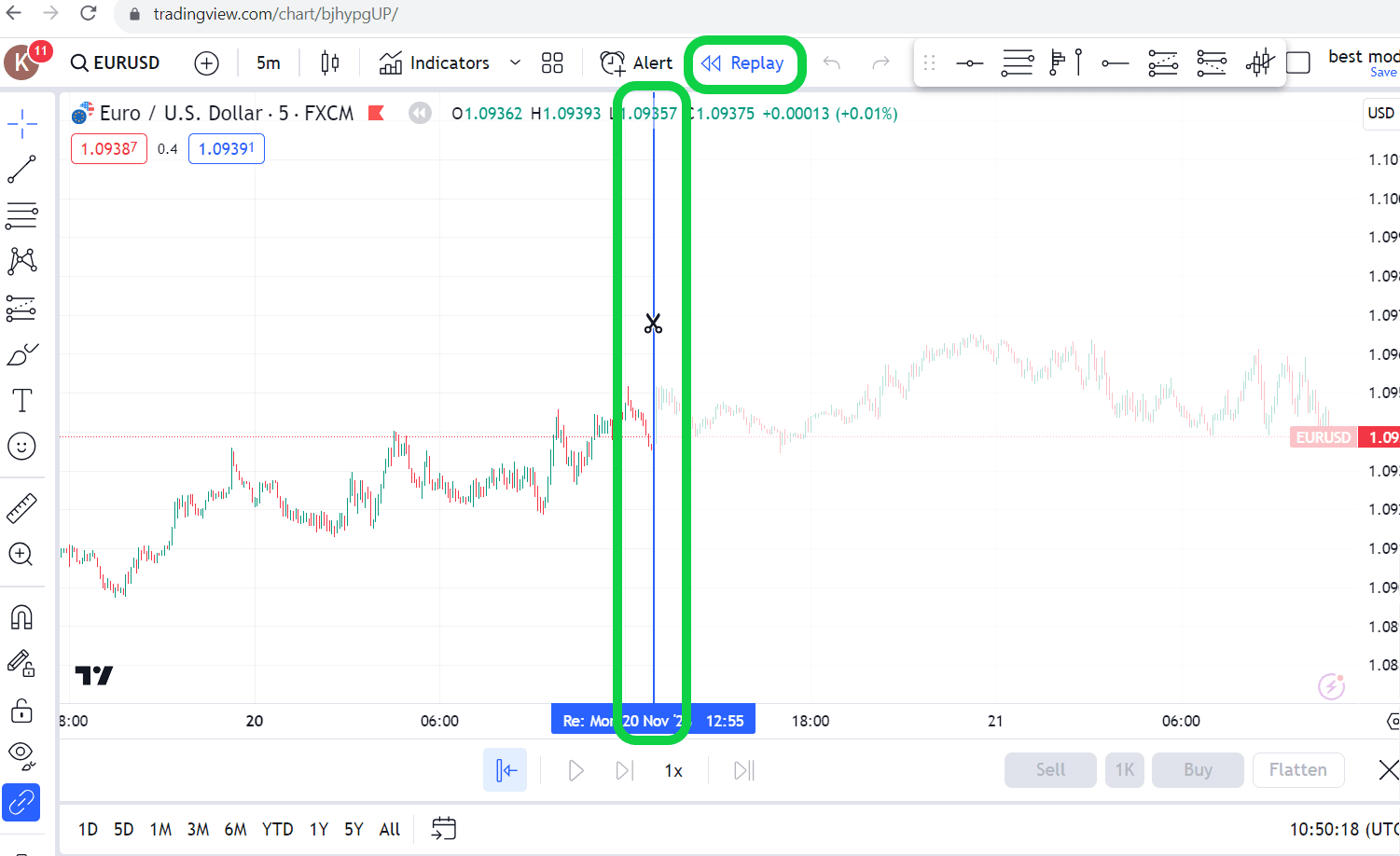The height and width of the screenshot is (856, 1400).
Task: Expand the indicator favorites dropdown arrow
Action: 515,63
